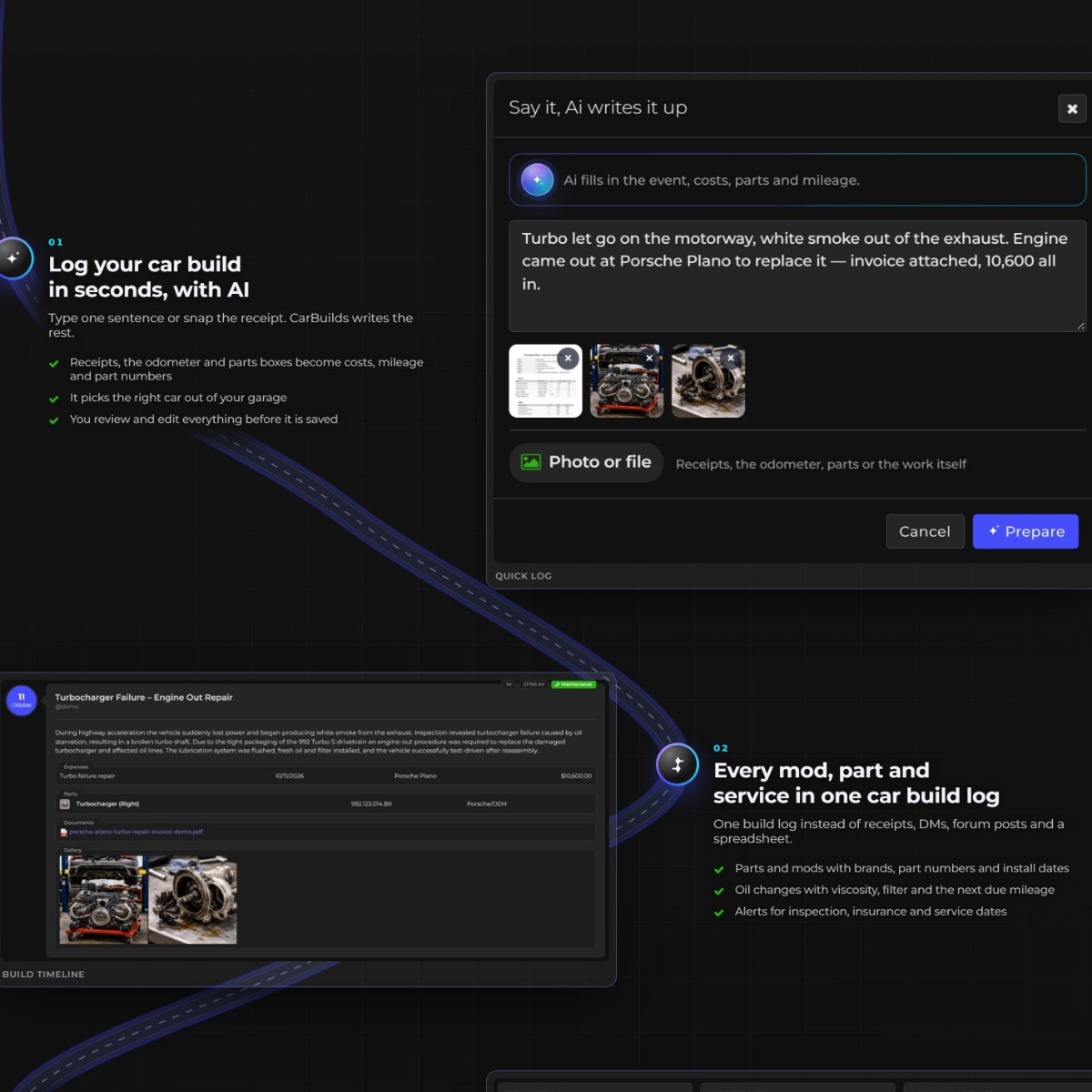Open the broken turbocharger attachment thumbnail
1092x1092 pixels.
click(708, 381)
